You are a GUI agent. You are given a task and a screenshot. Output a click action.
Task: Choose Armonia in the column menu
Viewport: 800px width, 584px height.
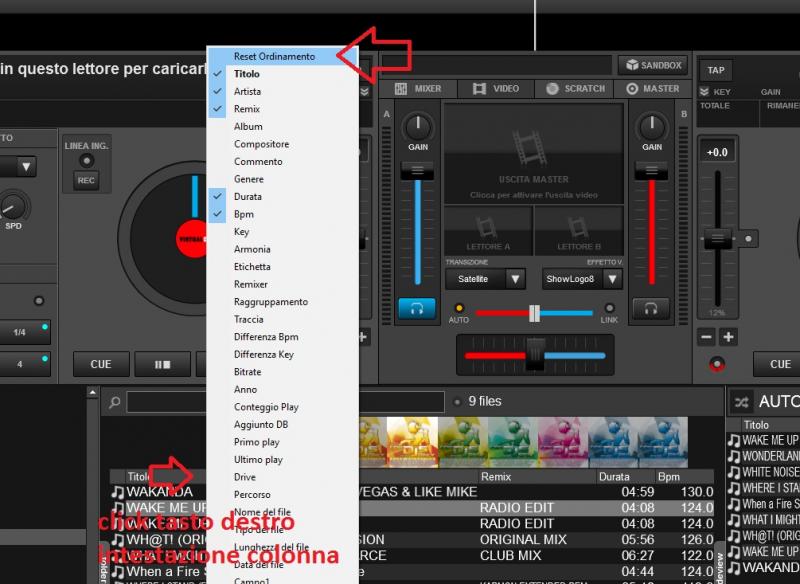pos(283,249)
